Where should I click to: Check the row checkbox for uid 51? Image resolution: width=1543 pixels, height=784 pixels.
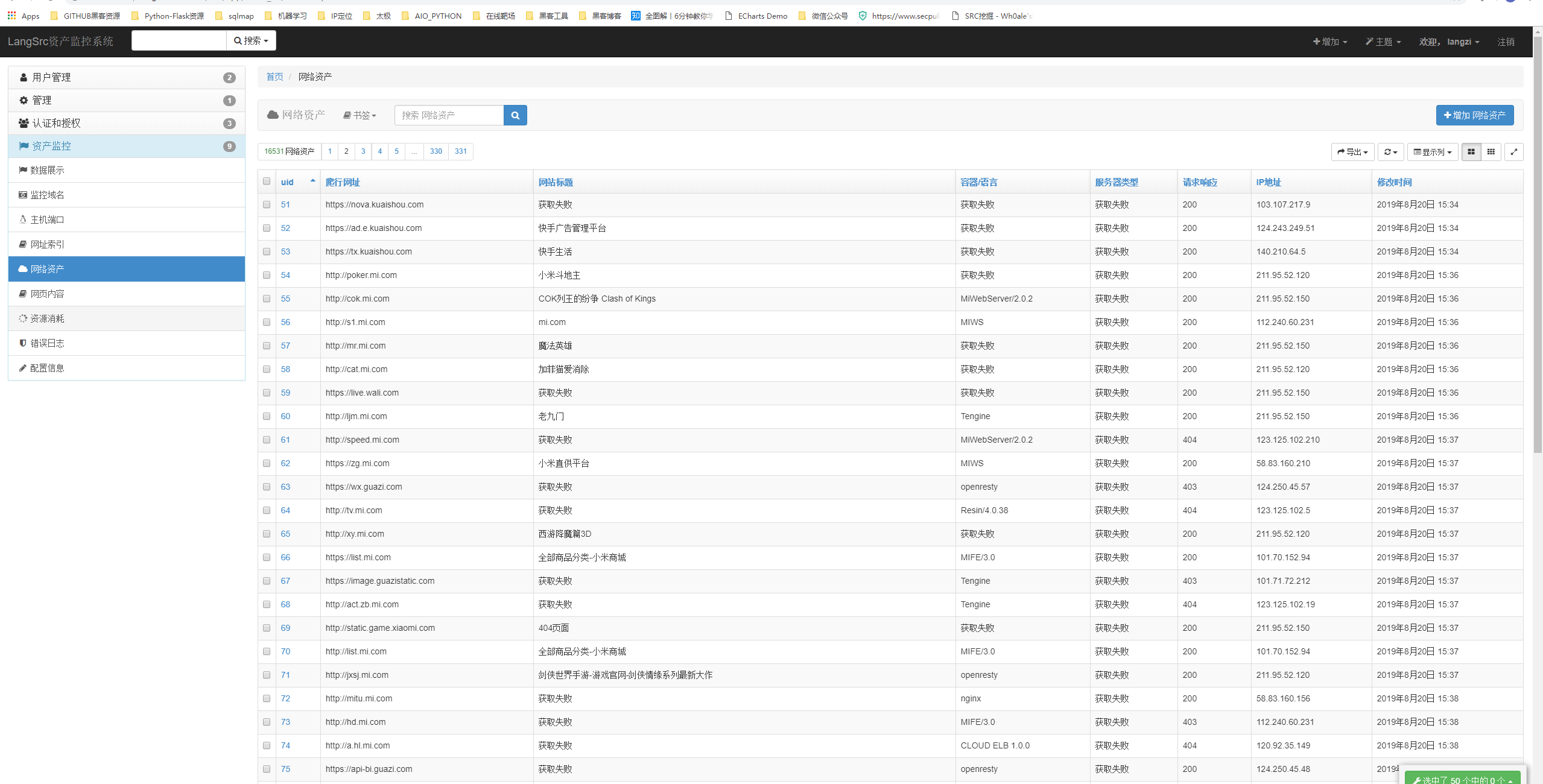(x=267, y=204)
